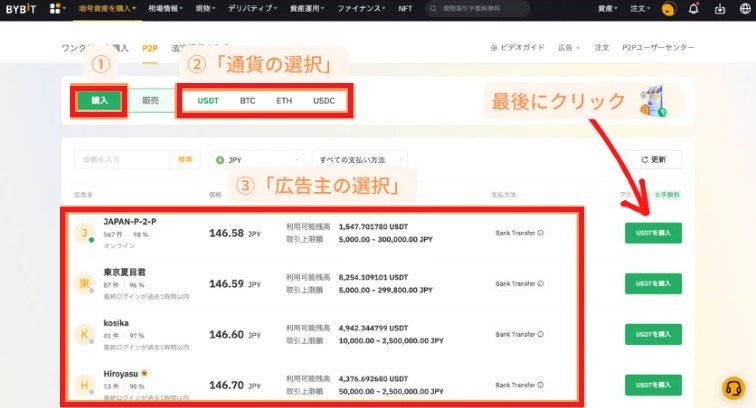Click the 検索 search button
The width and height of the screenshot is (756, 408).
coord(185,160)
